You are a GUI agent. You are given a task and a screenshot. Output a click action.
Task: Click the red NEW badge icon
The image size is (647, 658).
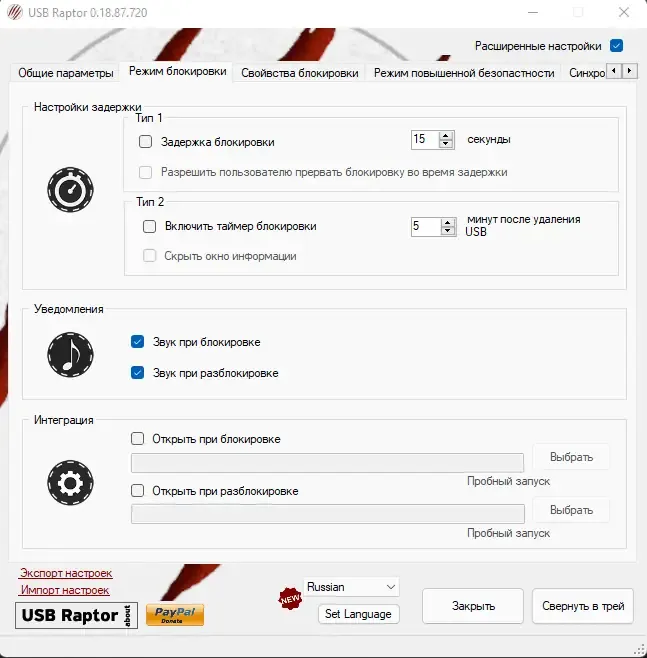point(290,599)
